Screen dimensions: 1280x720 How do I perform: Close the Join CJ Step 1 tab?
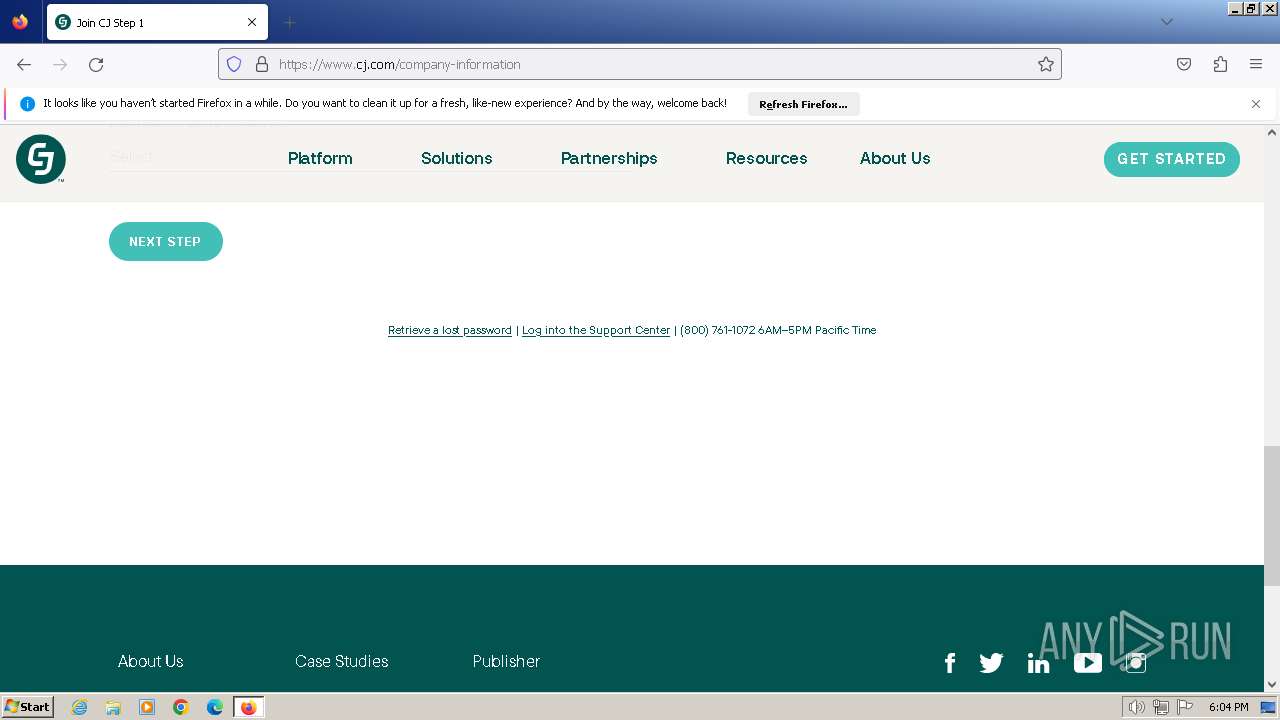pos(252,22)
